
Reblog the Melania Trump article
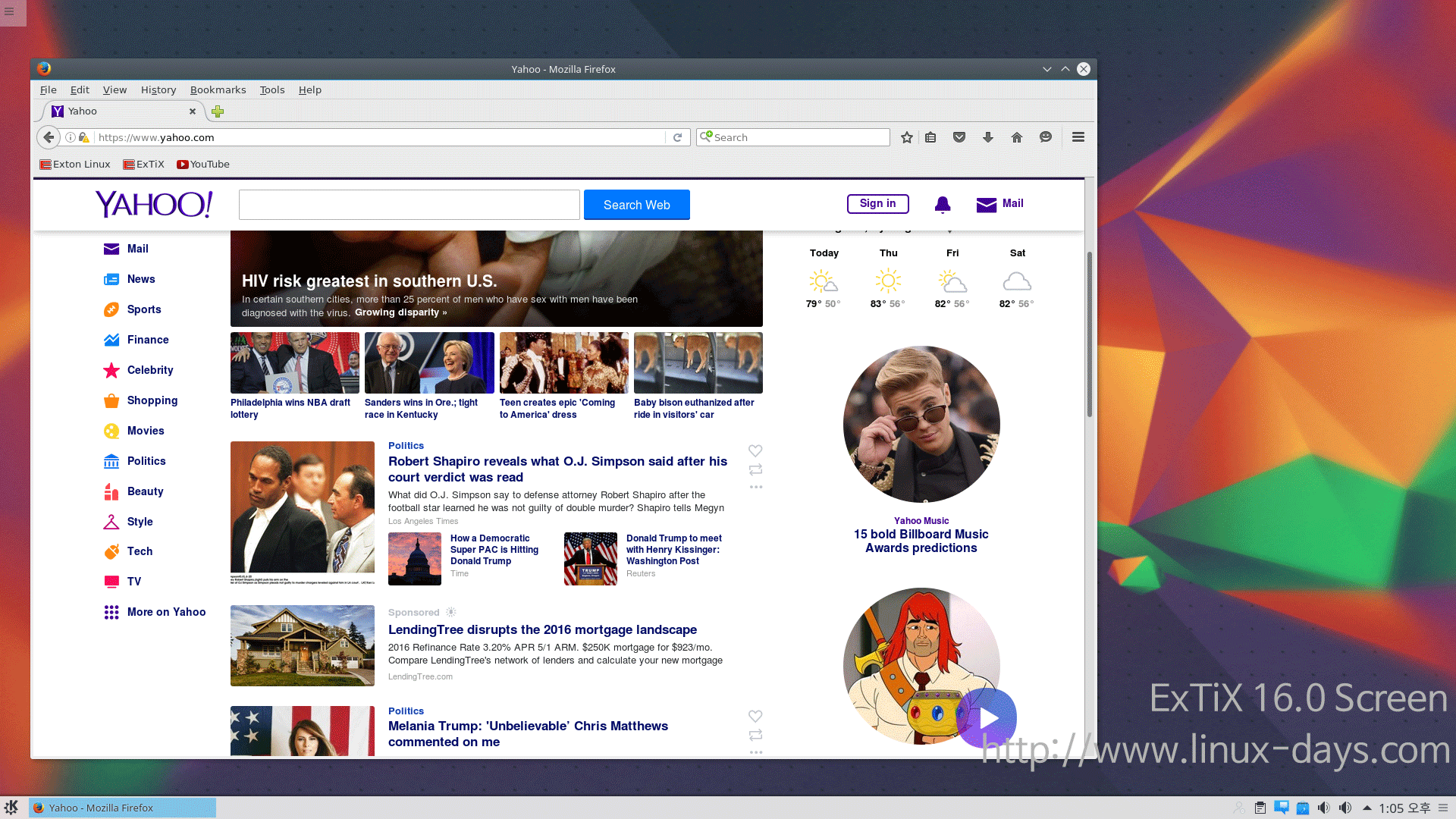[x=755, y=735]
